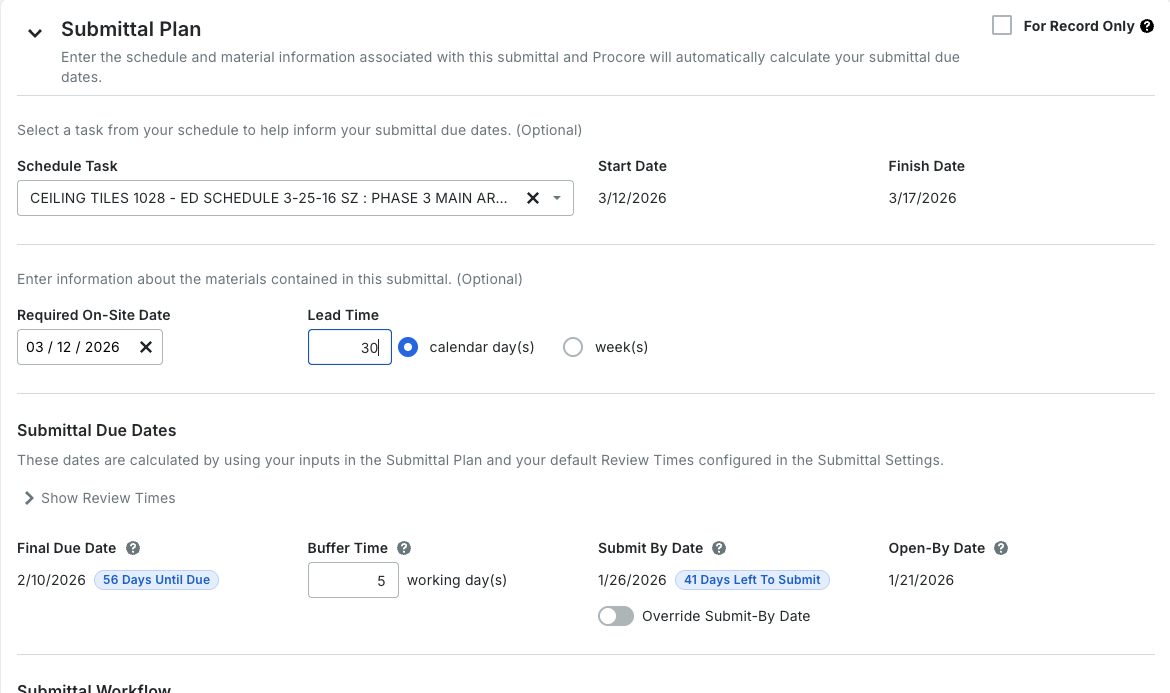Screen dimensions: 1170x693
Task: Click the 56 Days Until Due badge
Action: [x=156, y=580]
